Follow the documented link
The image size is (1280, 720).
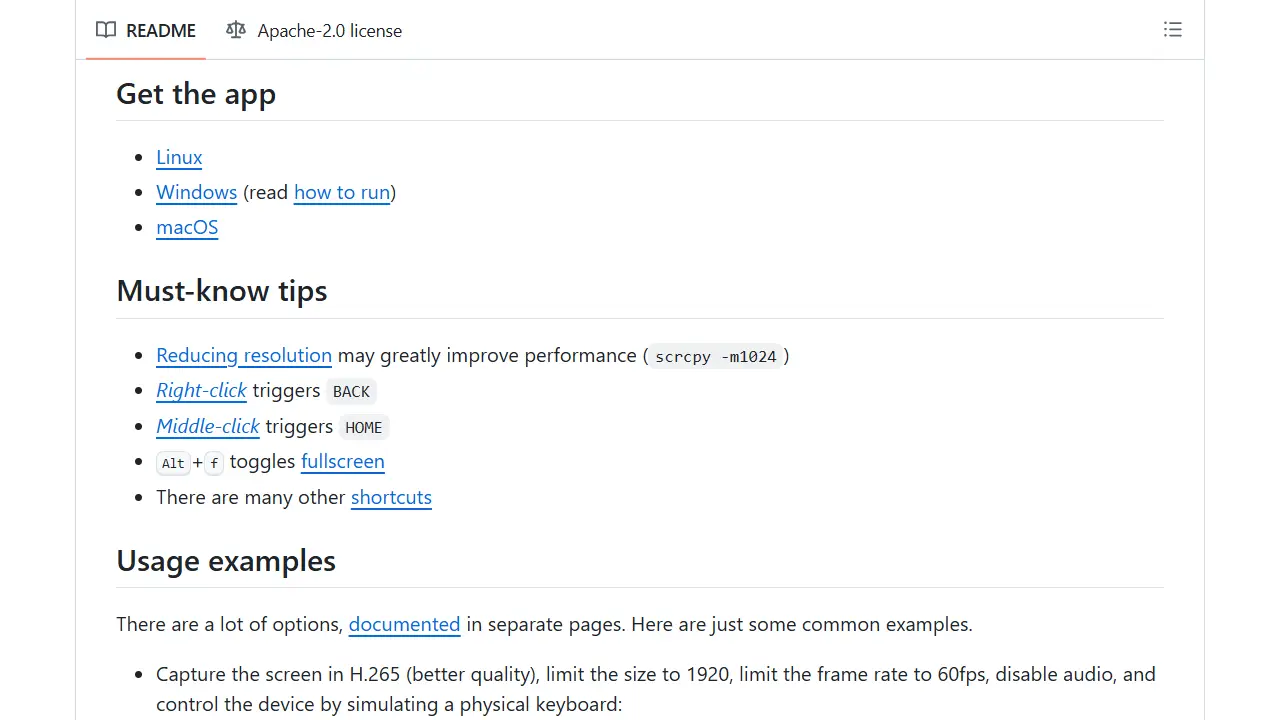(404, 624)
